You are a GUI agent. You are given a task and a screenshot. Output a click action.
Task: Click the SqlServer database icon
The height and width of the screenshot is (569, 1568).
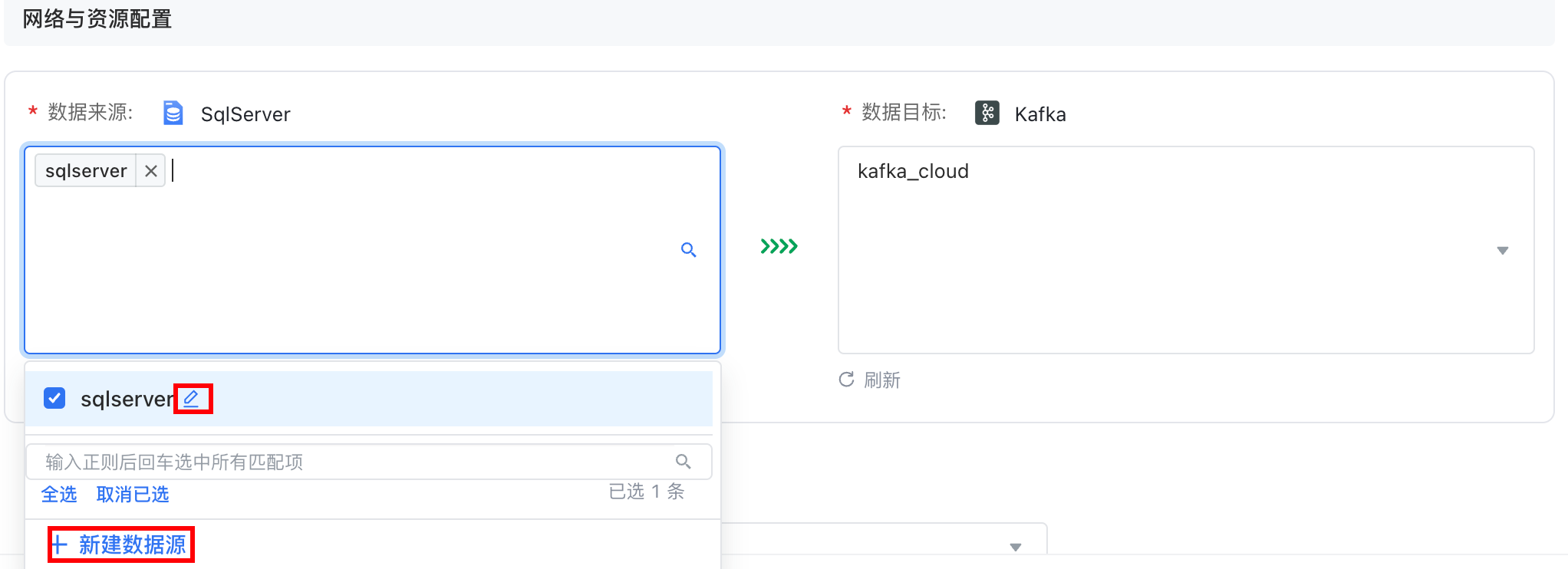(x=173, y=113)
